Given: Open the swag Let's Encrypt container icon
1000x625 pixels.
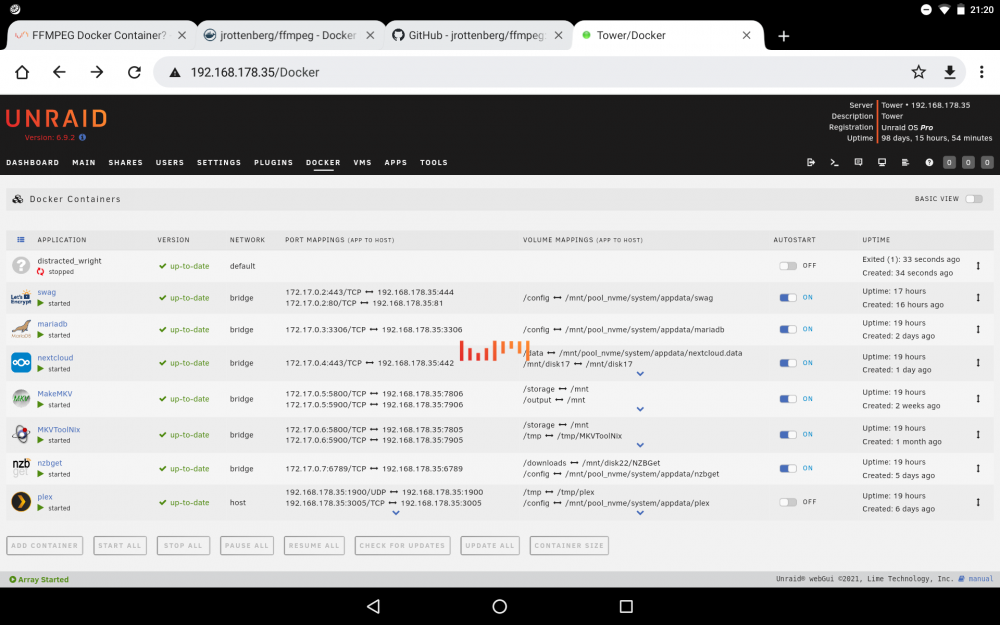Looking at the screenshot, I should click(x=20, y=298).
